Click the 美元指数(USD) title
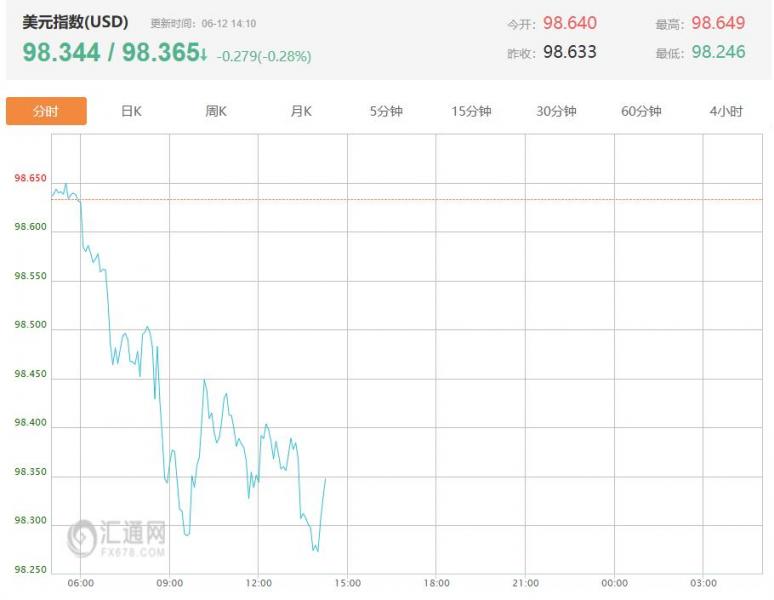Screen dimensions: 774x600 tap(75, 22)
